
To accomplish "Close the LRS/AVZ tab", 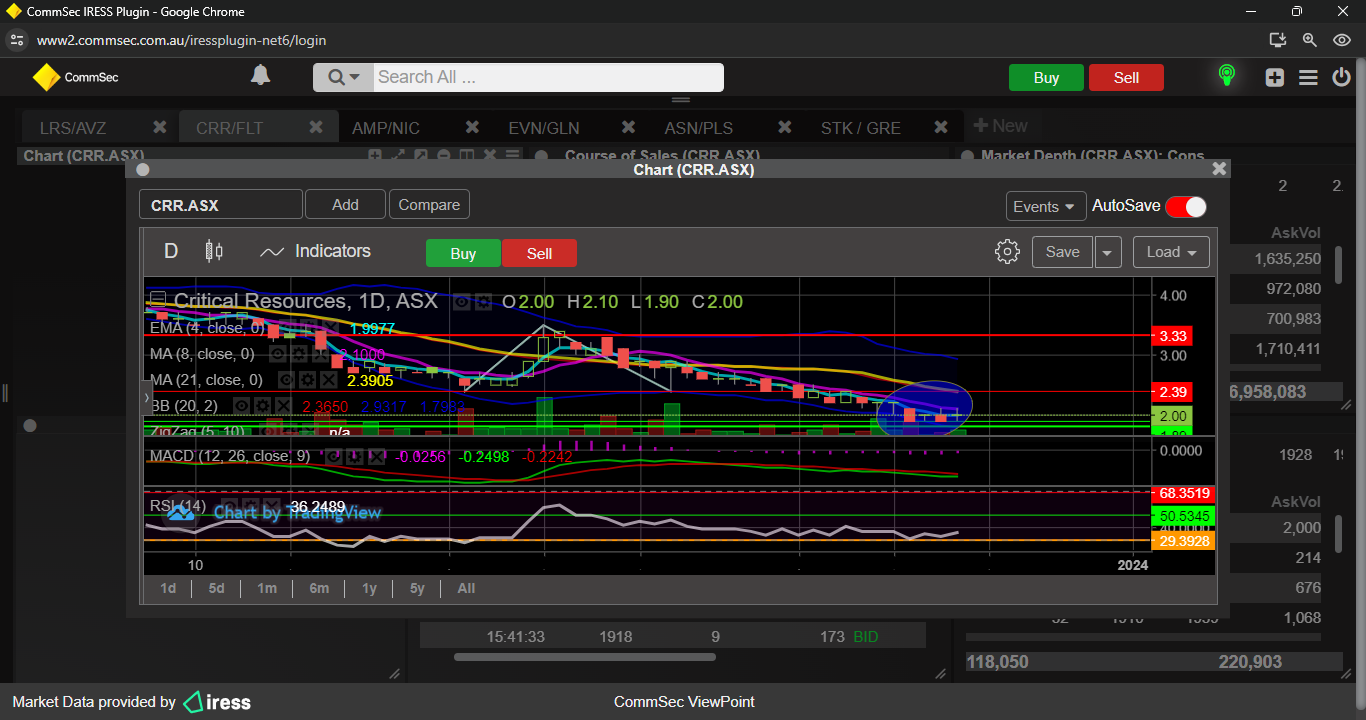I will pyautogui.click(x=159, y=127).
